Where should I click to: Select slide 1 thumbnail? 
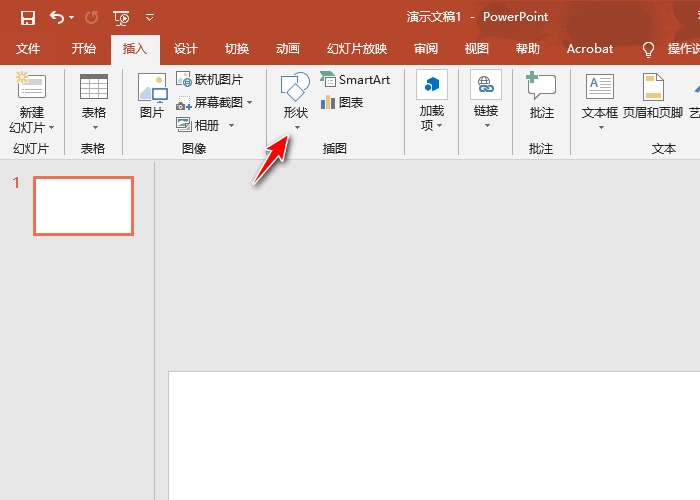[83, 206]
